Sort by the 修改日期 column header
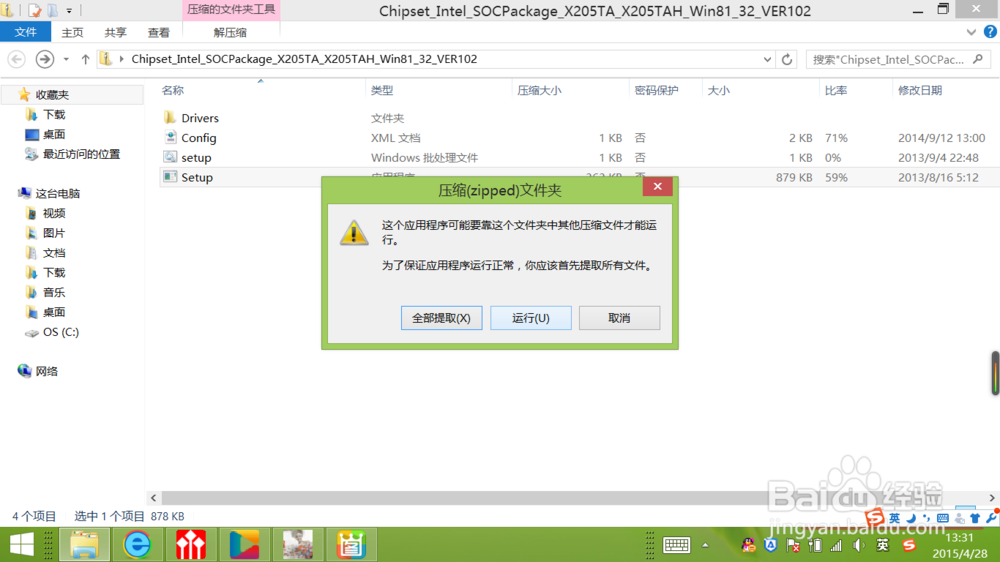The width and height of the screenshot is (1000, 562). click(x=920, y=91)
